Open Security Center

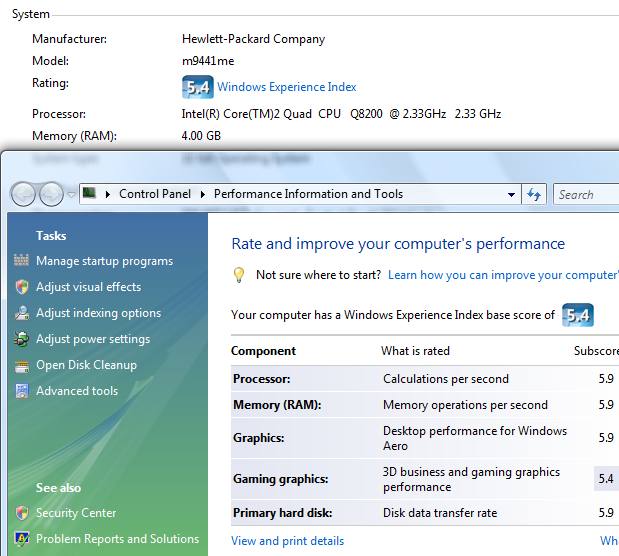[76, 513]
